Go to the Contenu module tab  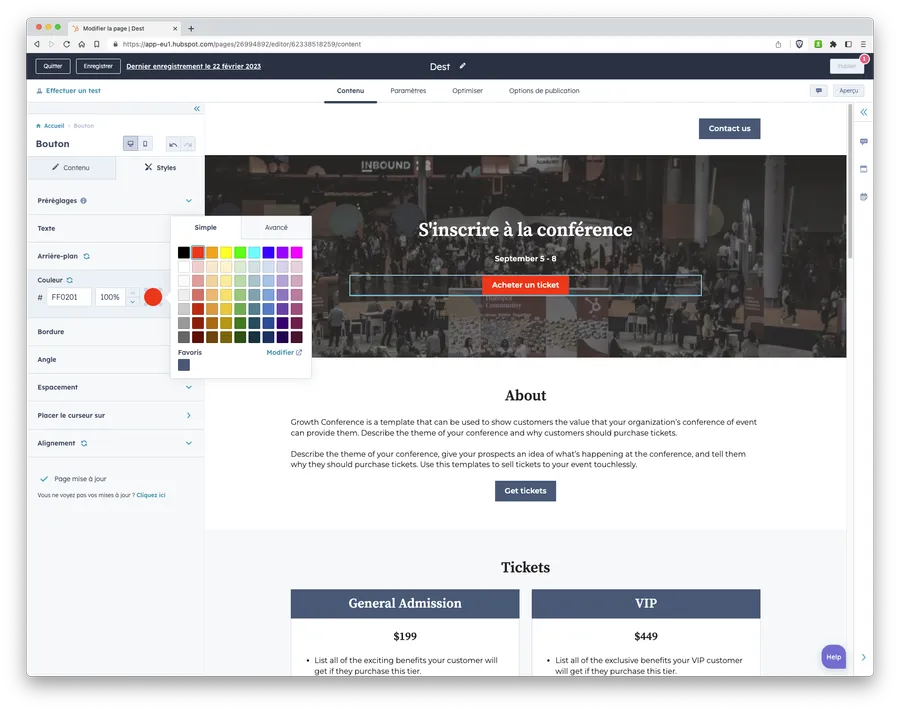click(71, 168)
